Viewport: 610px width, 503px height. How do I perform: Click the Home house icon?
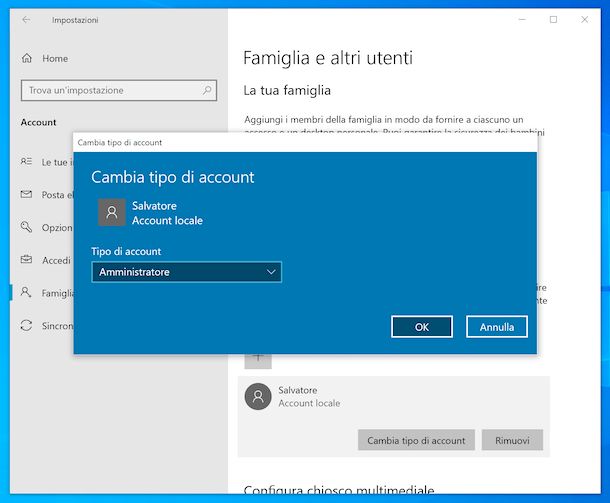(x=27, y=58)
